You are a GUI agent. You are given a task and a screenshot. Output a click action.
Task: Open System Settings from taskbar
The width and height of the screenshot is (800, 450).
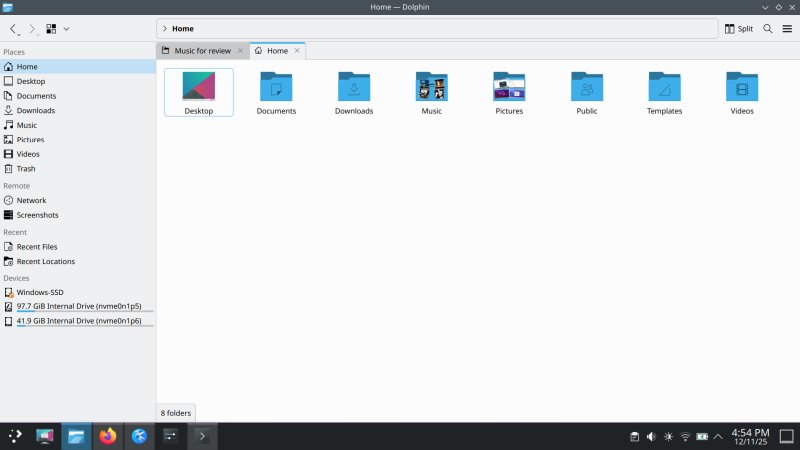(x=170, y=436)
